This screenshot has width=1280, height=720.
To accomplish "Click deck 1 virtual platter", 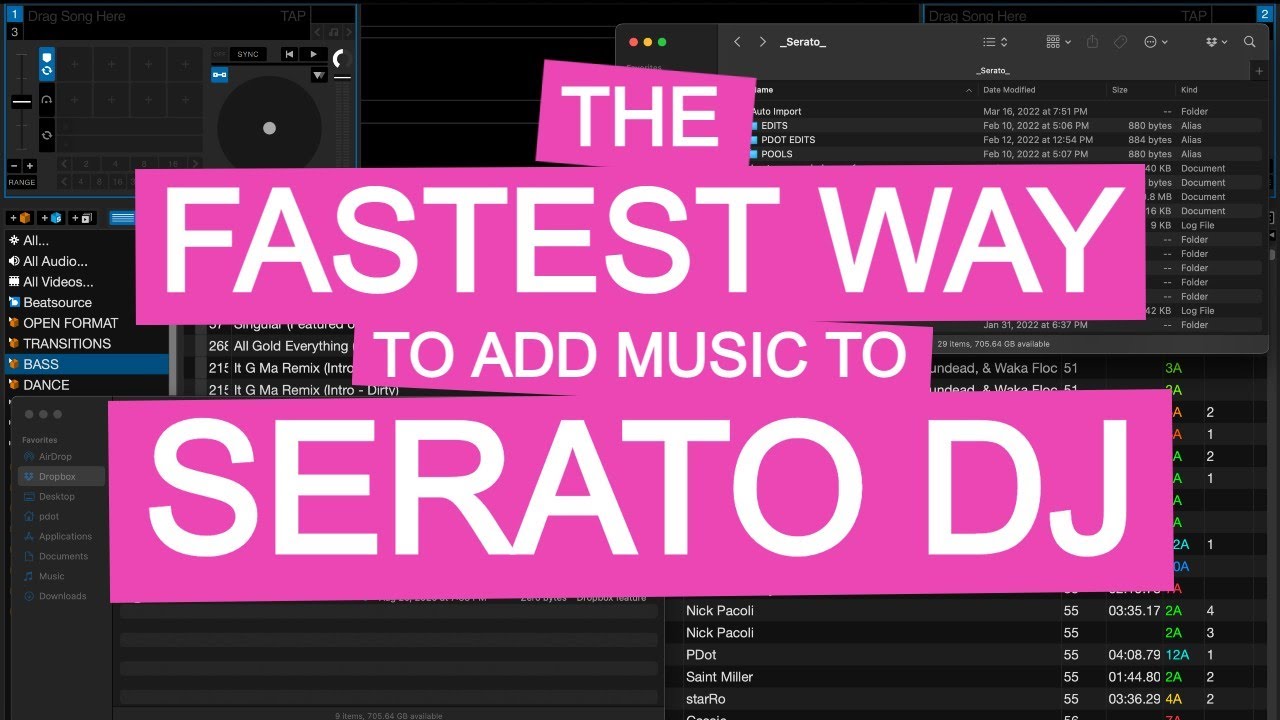I will [x=269, y=128].
